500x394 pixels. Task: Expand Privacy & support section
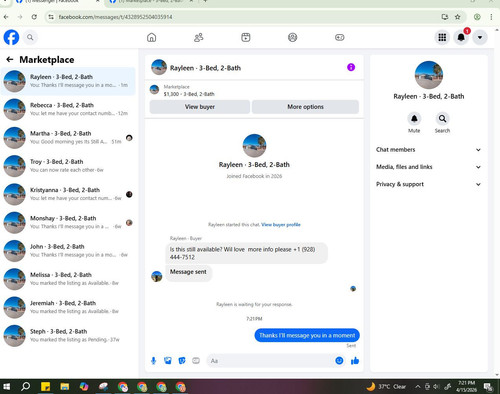click(428, 184)
